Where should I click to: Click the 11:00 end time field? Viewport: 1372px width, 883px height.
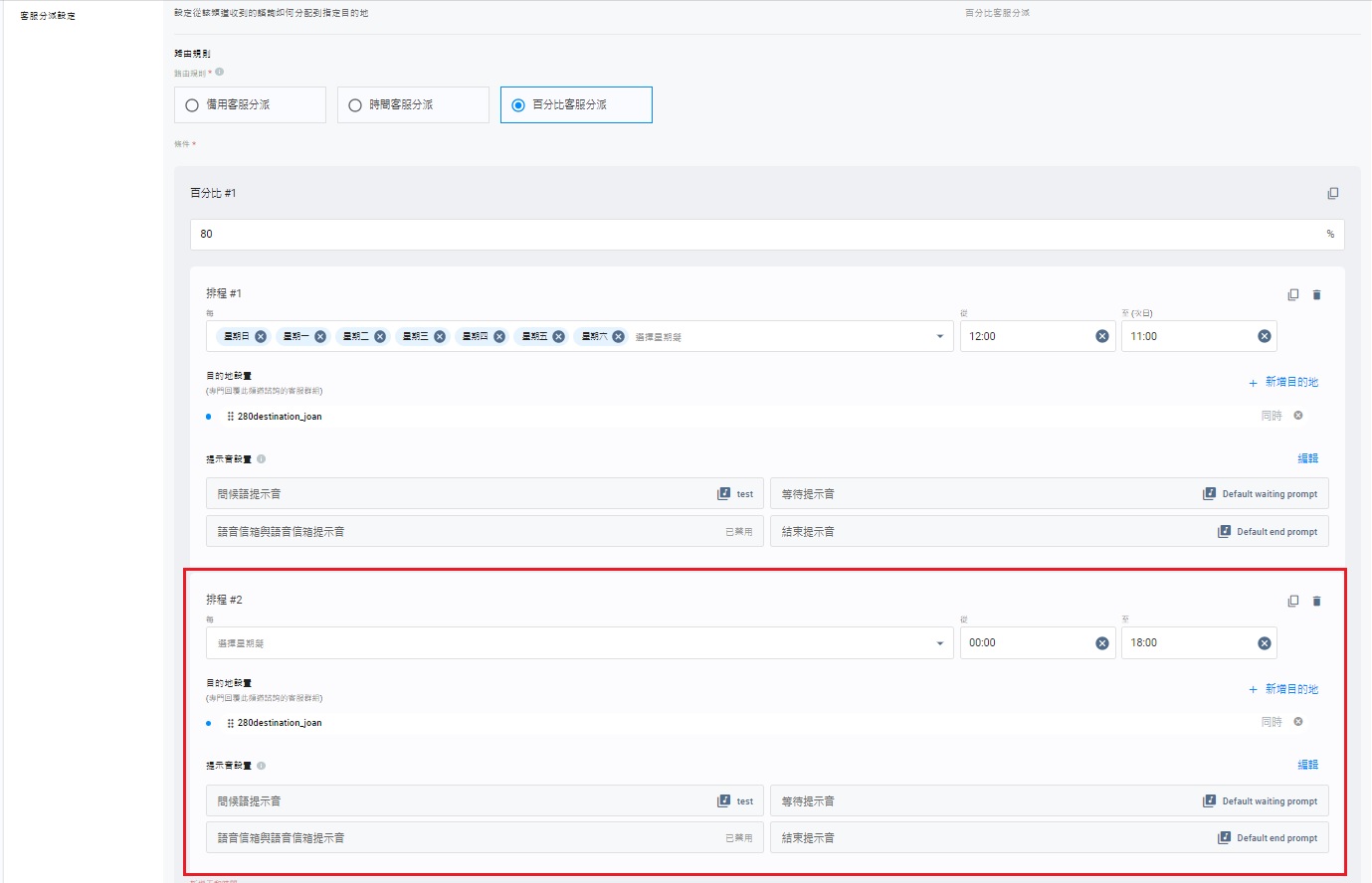point(1199,336)
